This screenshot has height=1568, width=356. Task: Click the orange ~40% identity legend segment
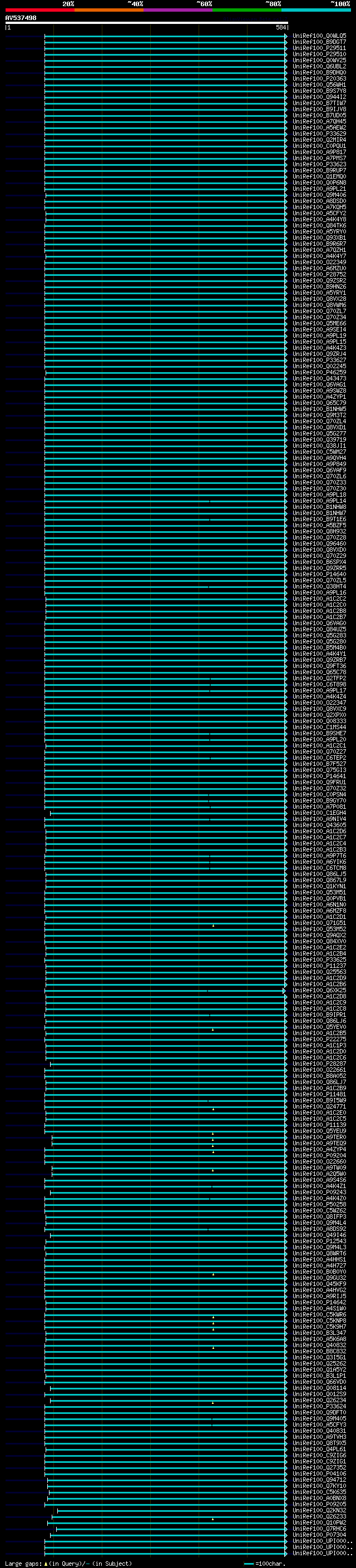pyautogui.click(x=109, y=10)
